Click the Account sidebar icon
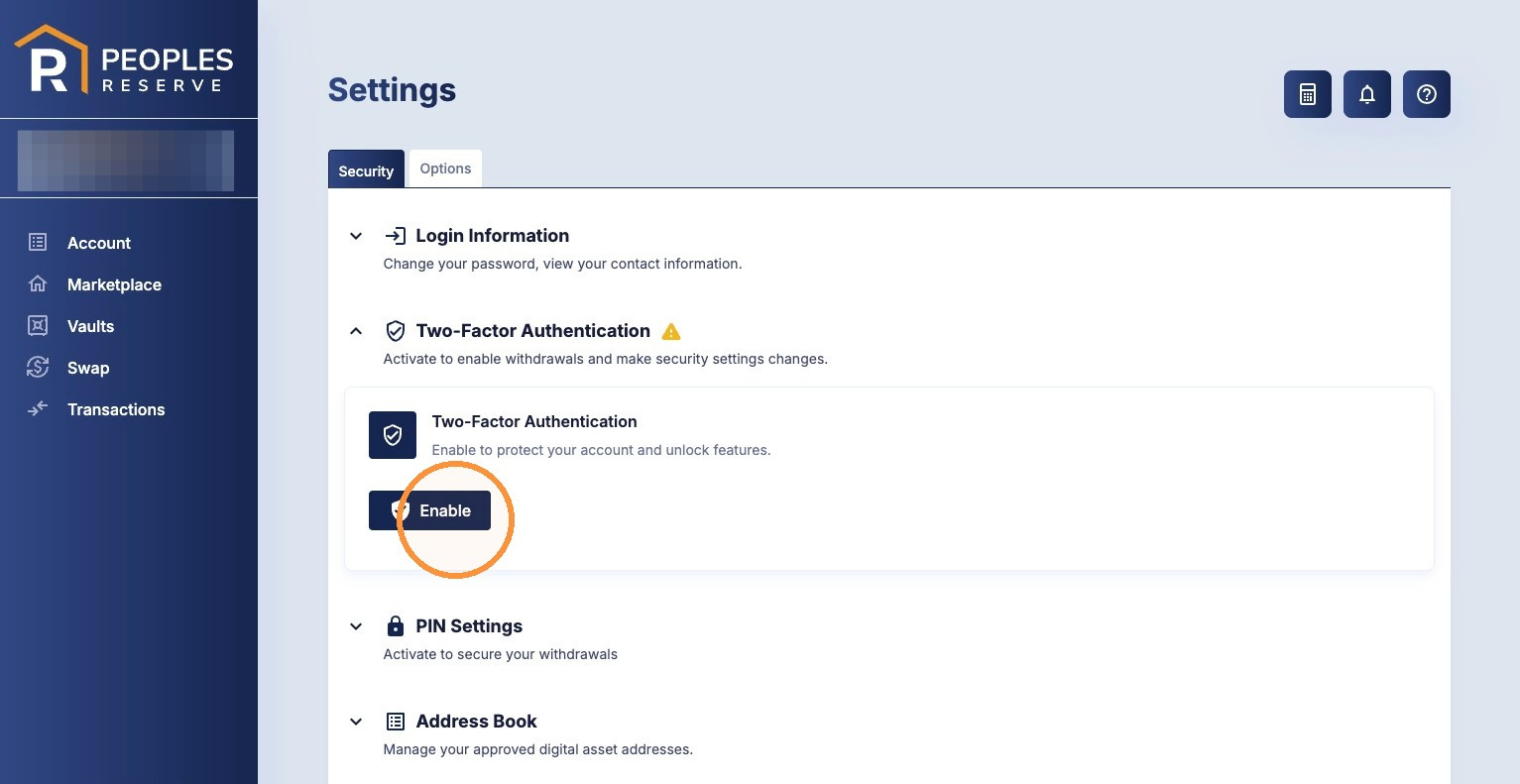This screenshot has width=1520, height=784. (x=38, y=242)
